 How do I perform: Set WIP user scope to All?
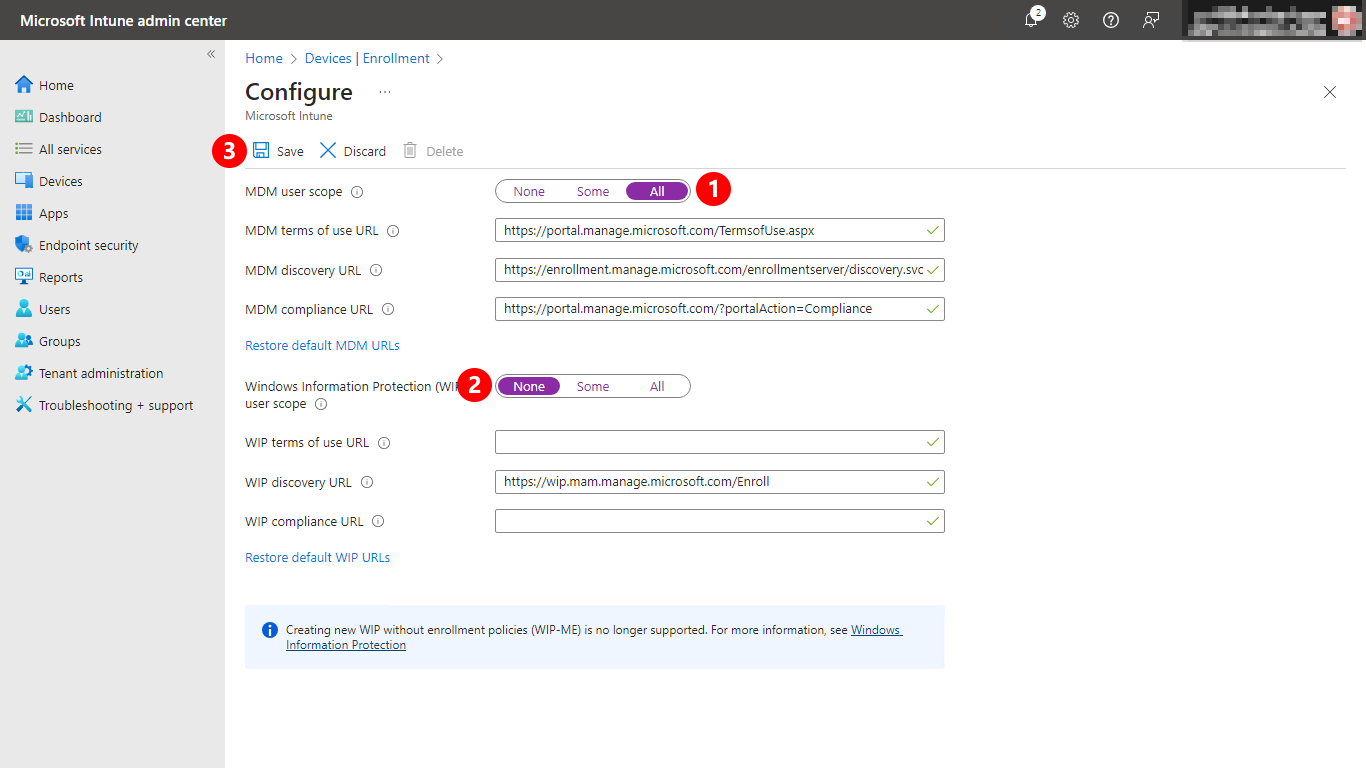click(657, 386)
